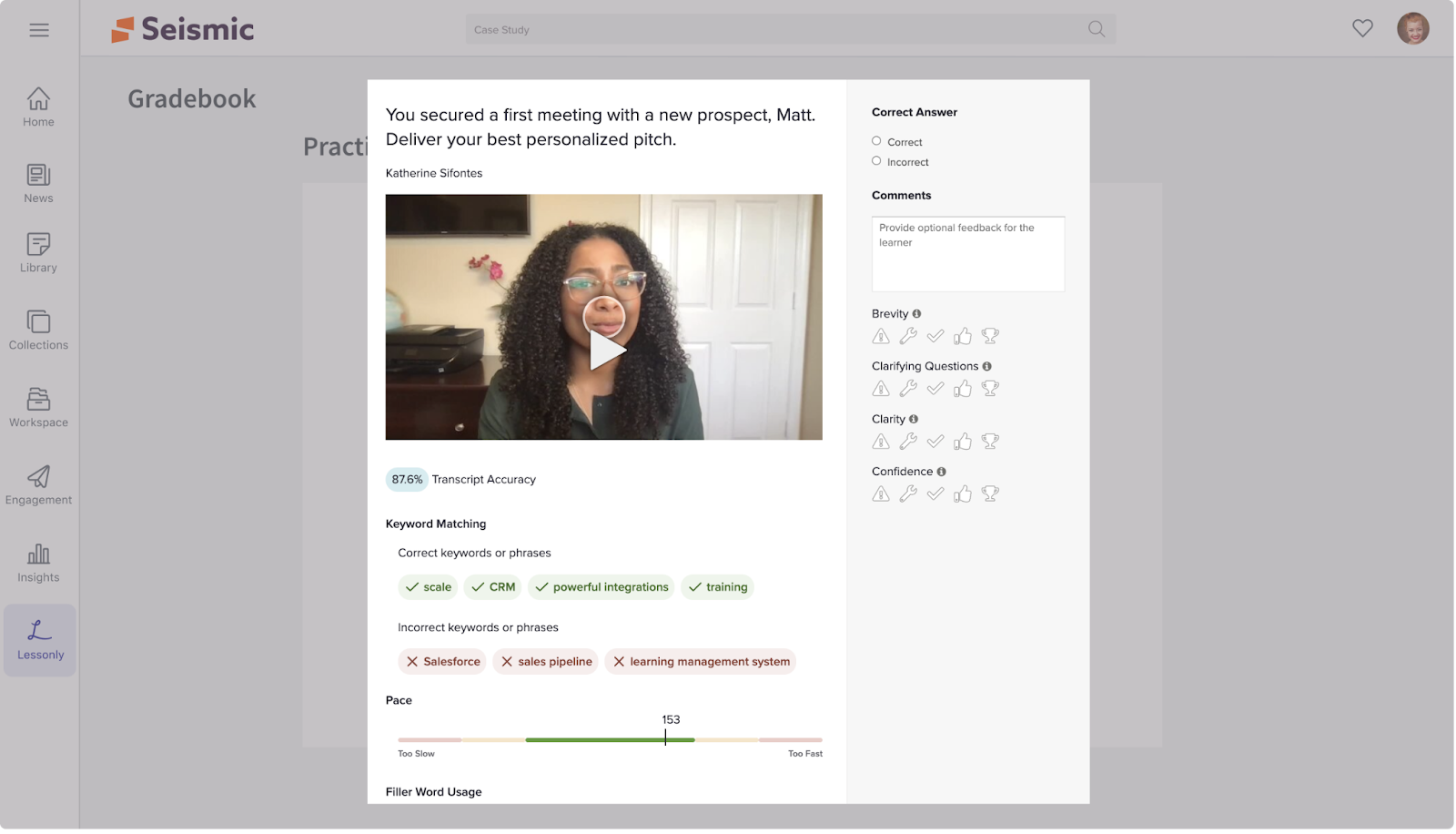Viewport: 1456px width, 834px height.
Task: Click the training keyword chip
Action: click(719, 588)
